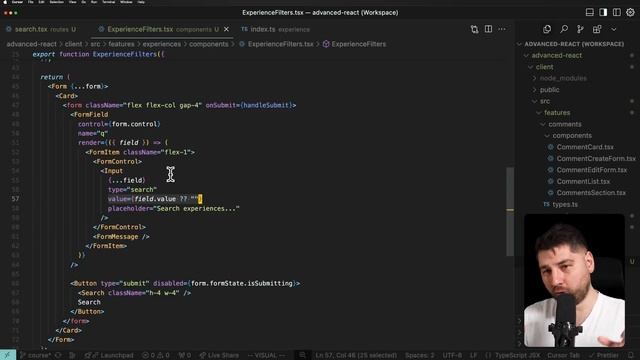Collapse the src folder in explorer

[545, 101]
